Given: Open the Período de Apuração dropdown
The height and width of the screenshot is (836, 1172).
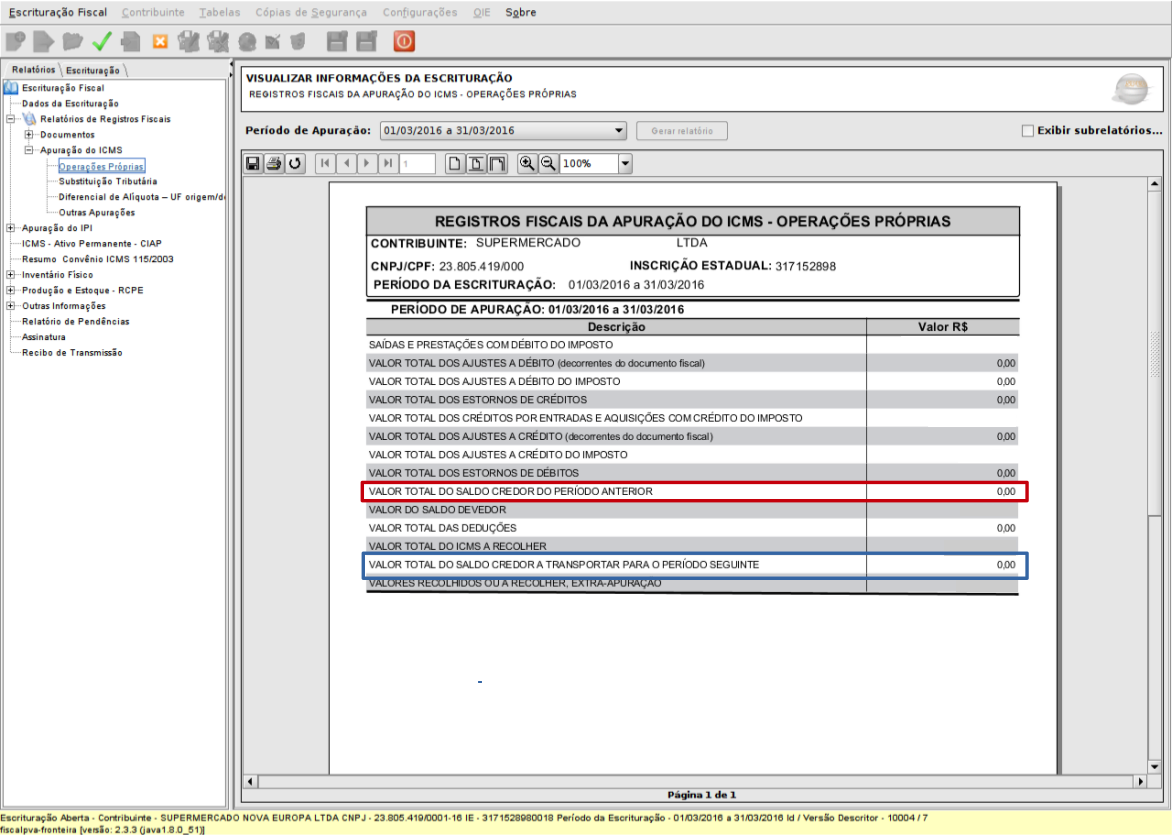Looking at the screenshot, I should pyautogui.click(x=618, y=130).
